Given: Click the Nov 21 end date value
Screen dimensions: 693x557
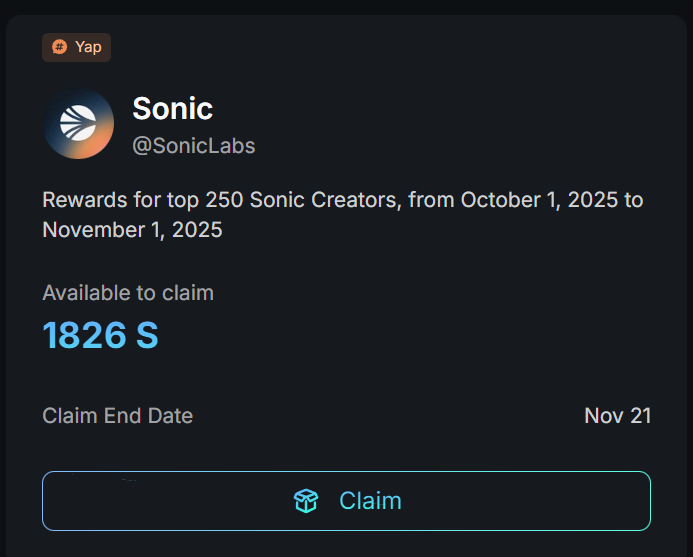Looking at the screenshot, I should (617, 416).
